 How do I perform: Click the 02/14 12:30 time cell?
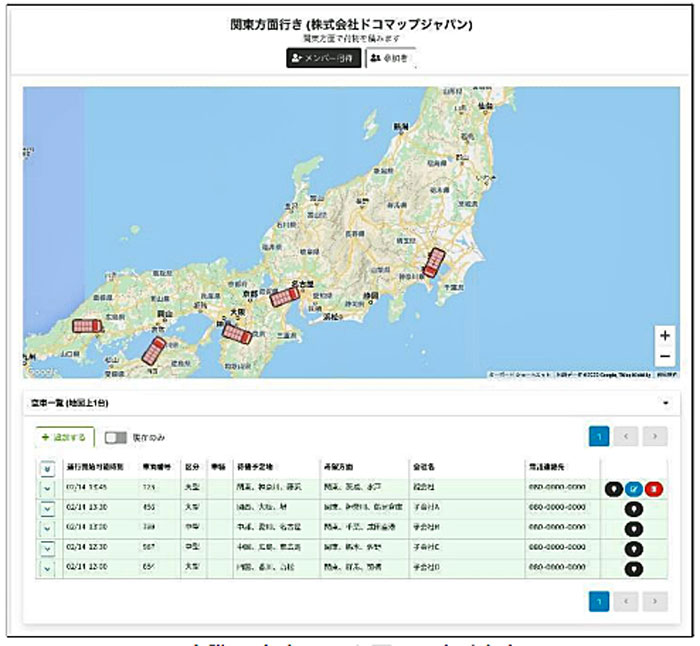(x=87, y=547)
